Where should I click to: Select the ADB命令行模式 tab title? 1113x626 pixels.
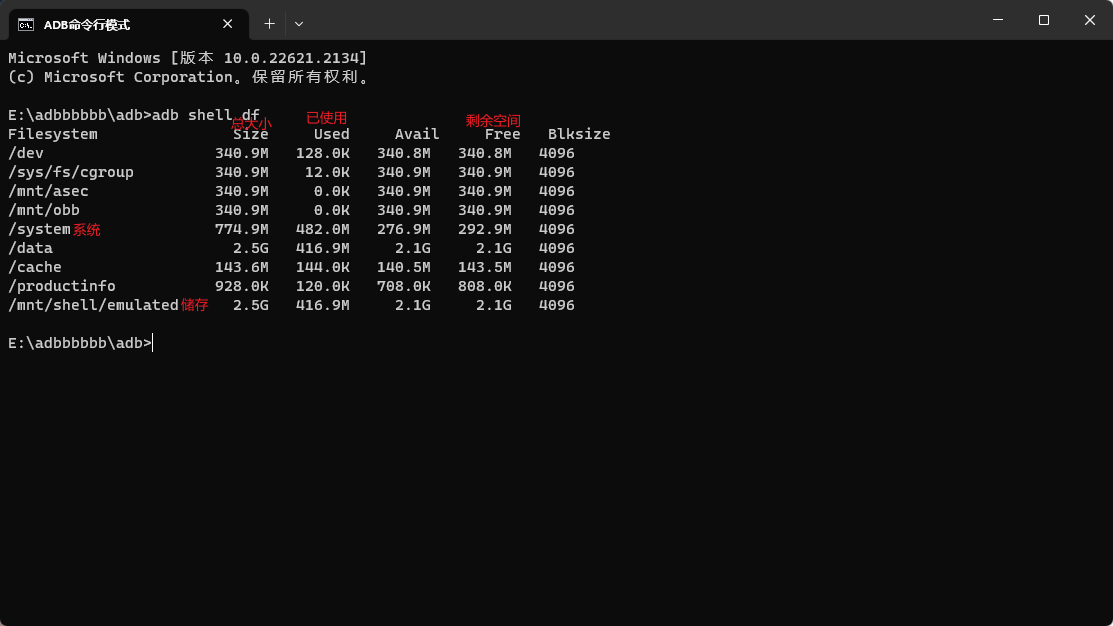click(87, 24)
